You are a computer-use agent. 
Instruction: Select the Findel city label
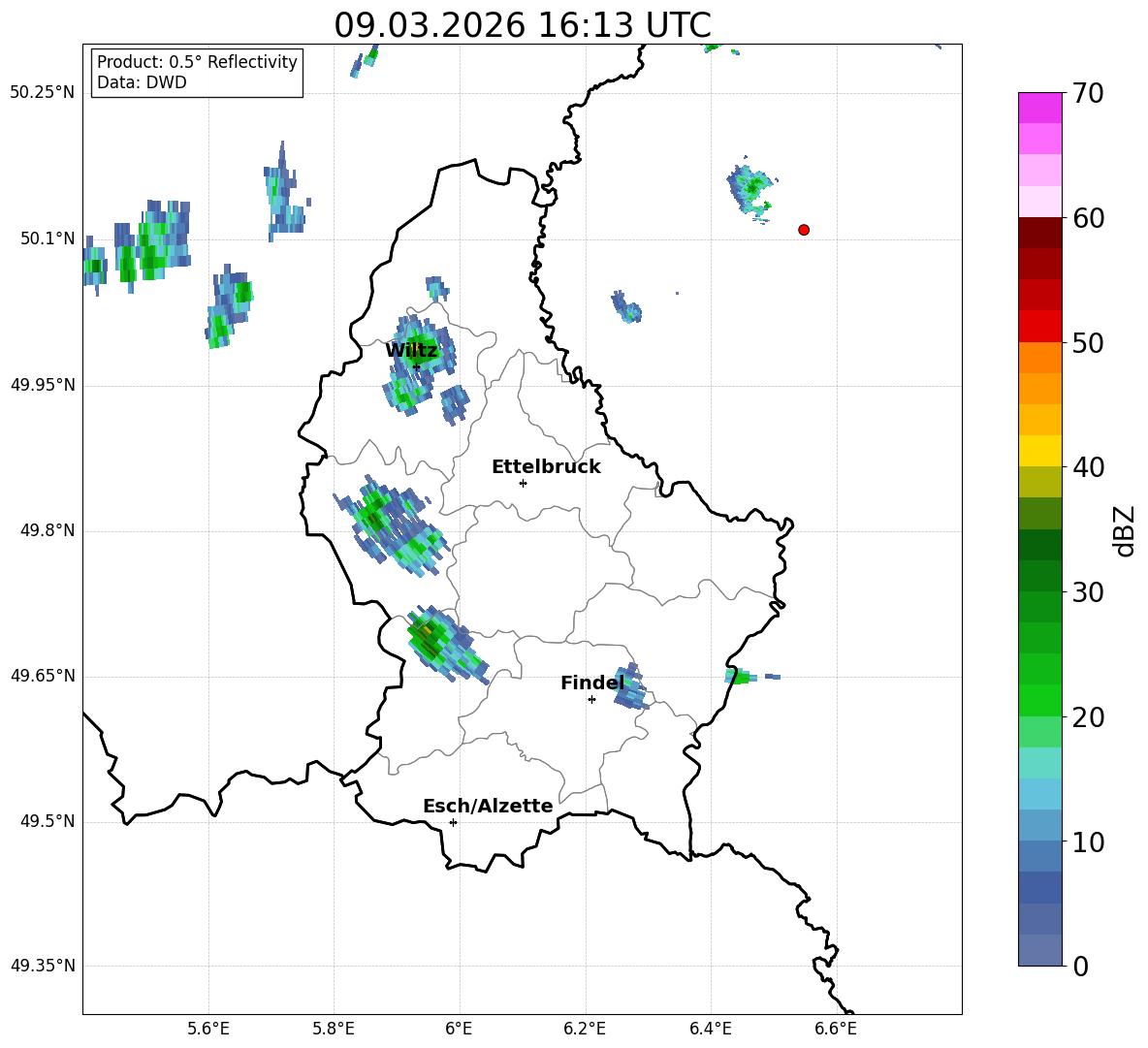pos(592,683)
